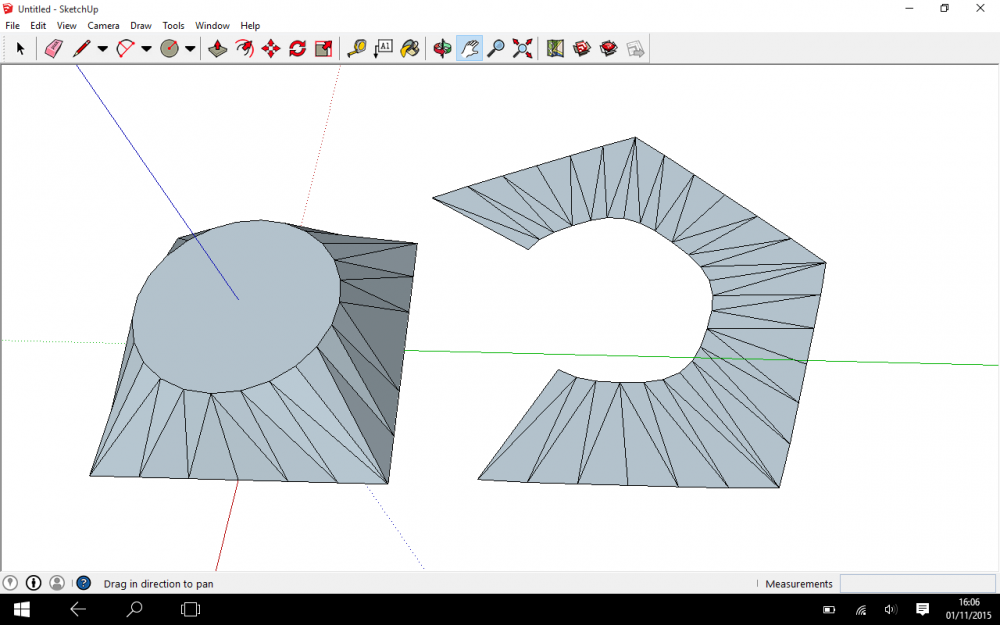Click the geo-location status bar icon
Image resolution: width=1000 pixels, height=625 pixels.
click(10, 583)
